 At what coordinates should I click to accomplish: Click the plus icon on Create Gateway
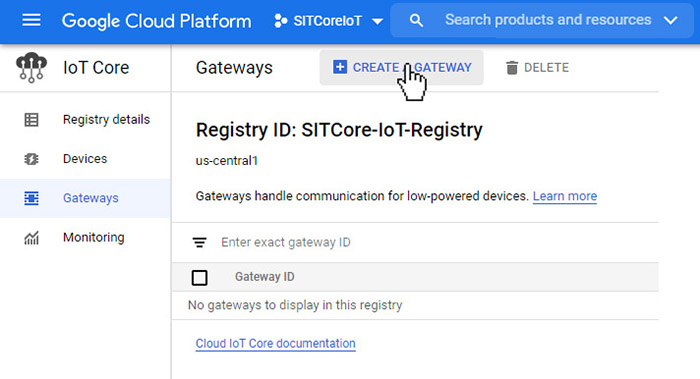click(340, 67)
